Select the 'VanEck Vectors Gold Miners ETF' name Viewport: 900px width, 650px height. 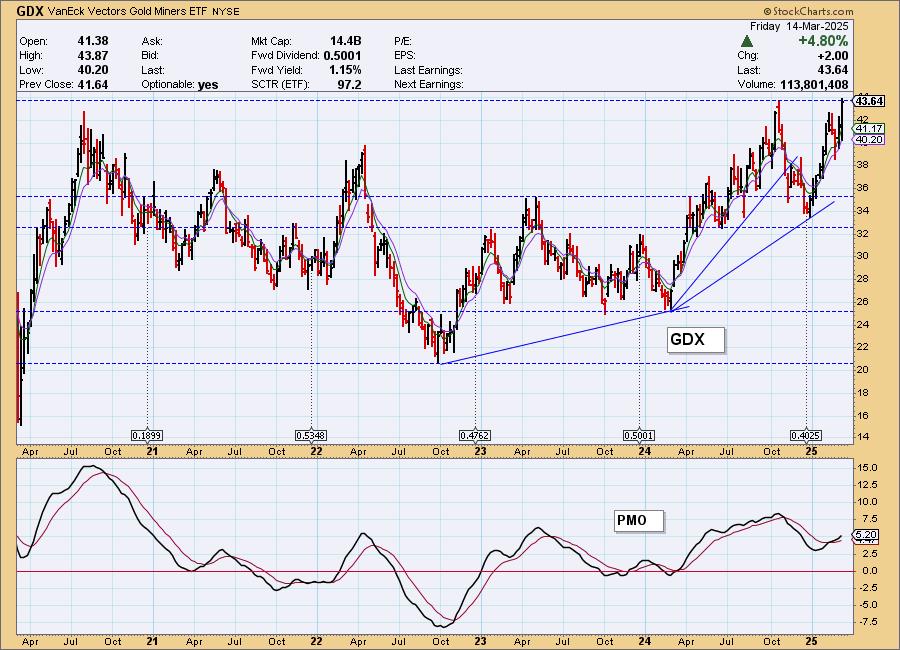click(127, 11)
